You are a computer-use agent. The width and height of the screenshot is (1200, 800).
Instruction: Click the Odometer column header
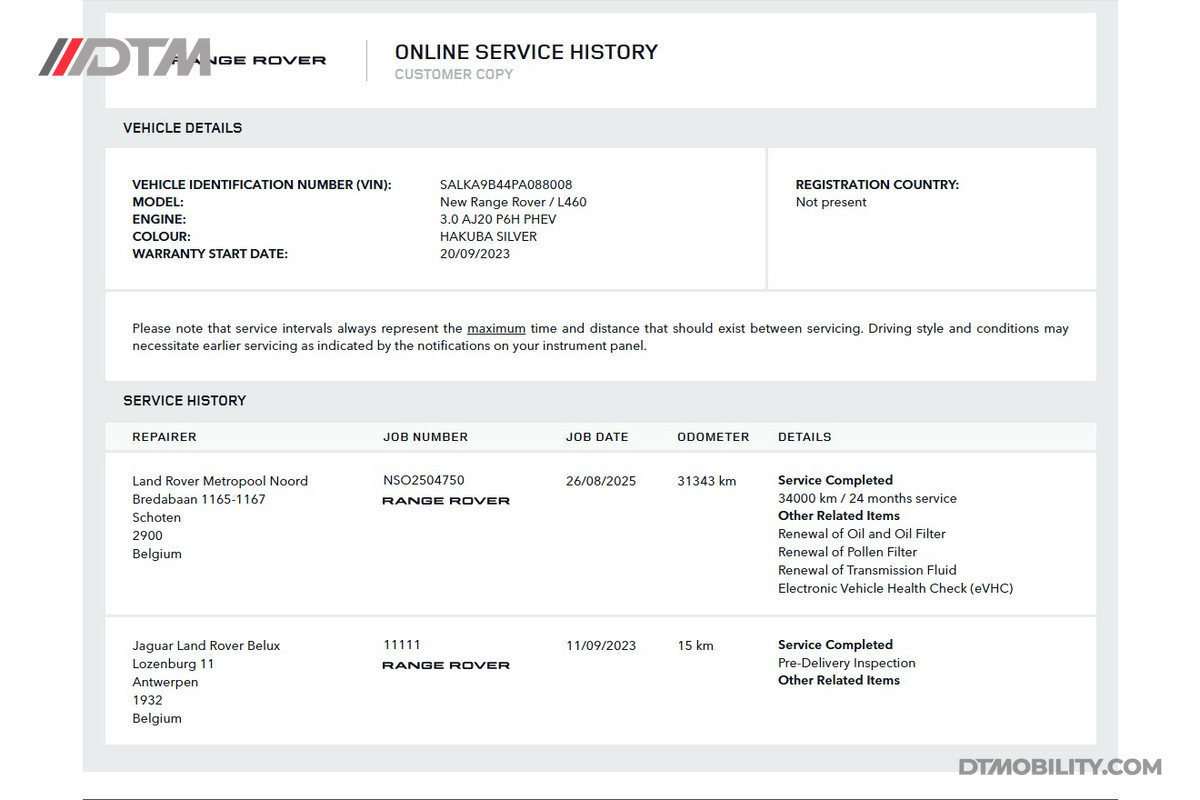713,437
